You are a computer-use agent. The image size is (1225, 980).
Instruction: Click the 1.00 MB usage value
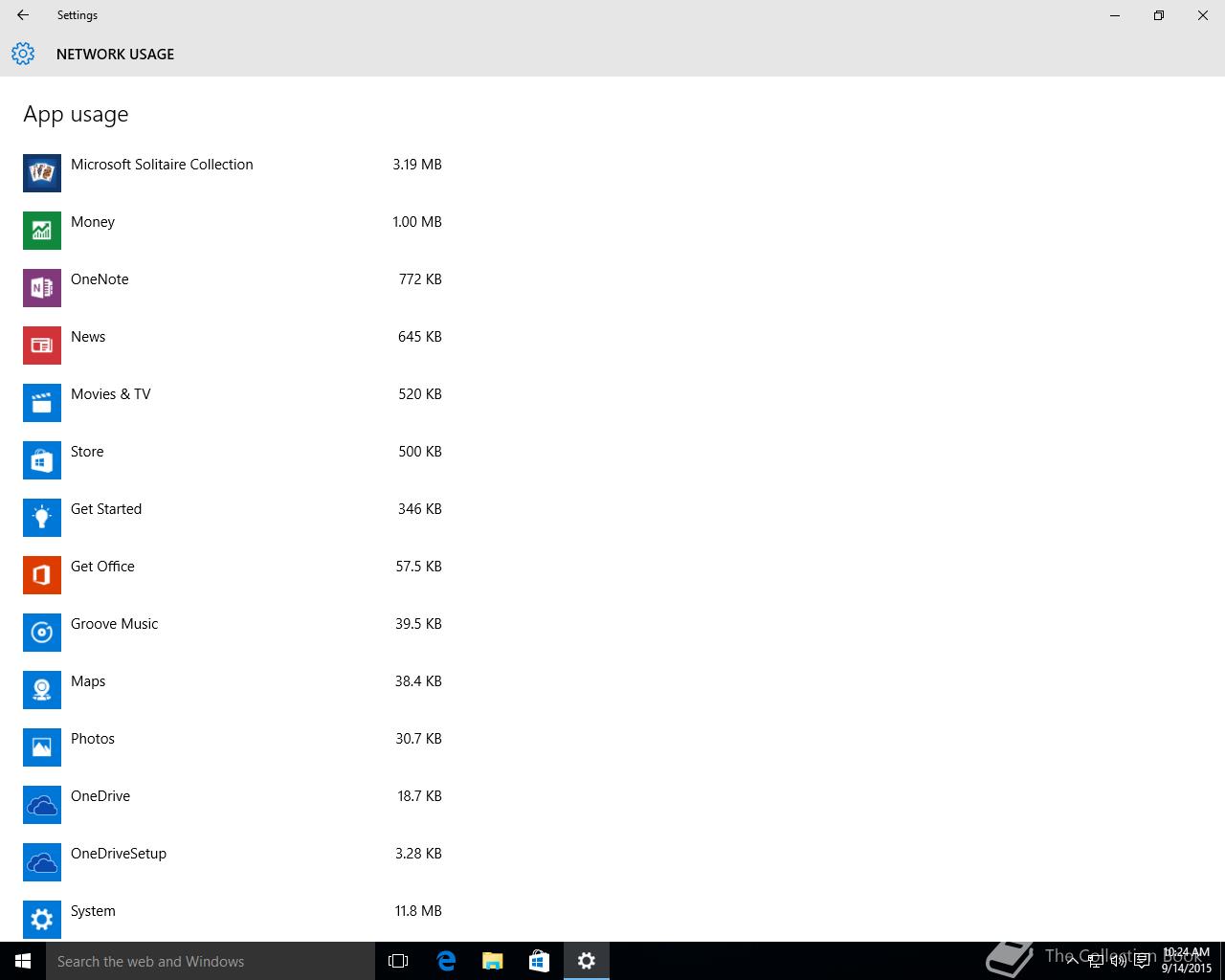[x=417, y=222]
